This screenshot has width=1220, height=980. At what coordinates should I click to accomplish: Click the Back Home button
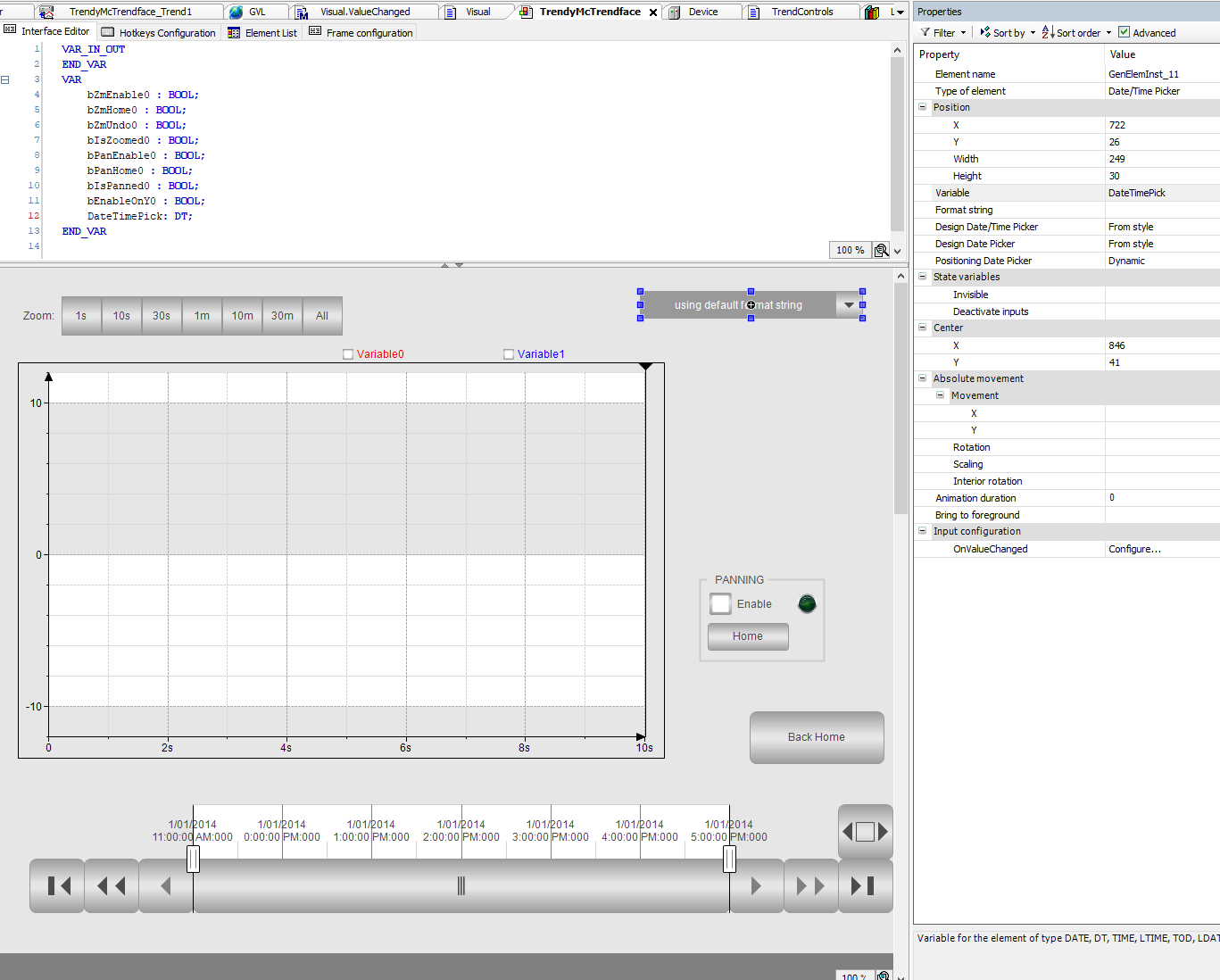pyautogui.click(x=816, y=737)
